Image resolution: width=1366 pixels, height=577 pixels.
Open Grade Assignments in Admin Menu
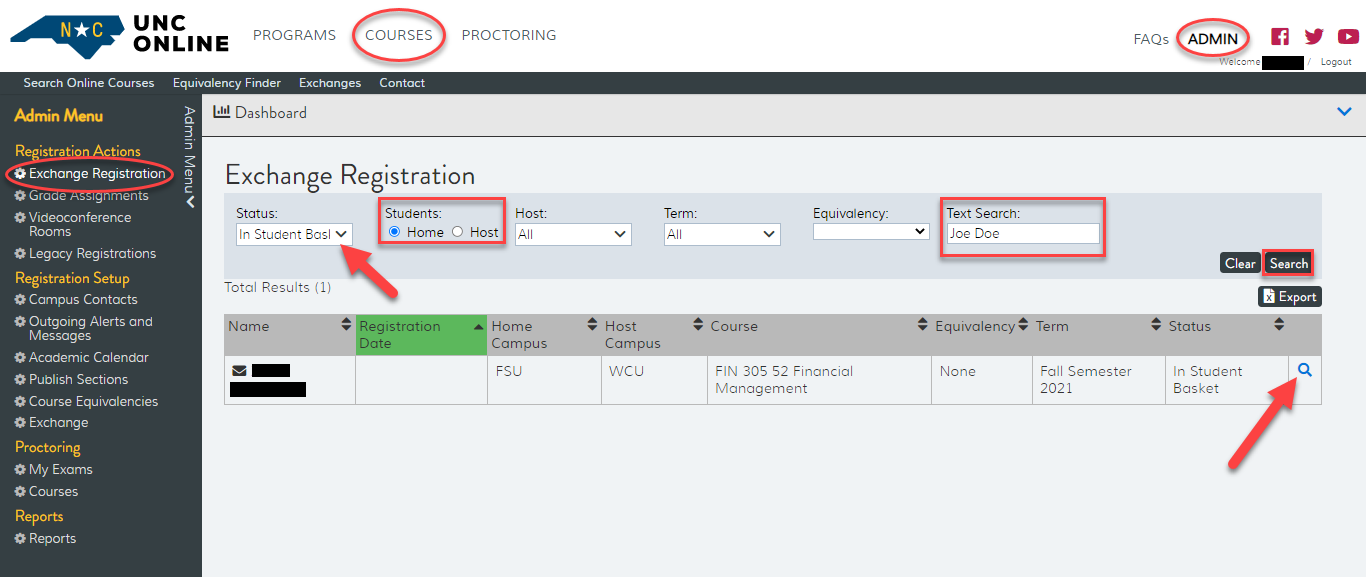click(88, 195)
